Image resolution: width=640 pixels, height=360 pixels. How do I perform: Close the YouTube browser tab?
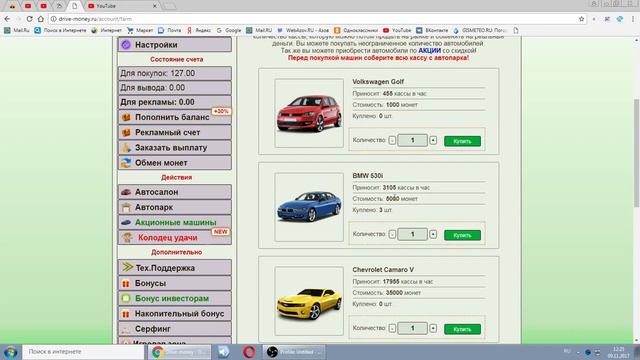point(155,6)
